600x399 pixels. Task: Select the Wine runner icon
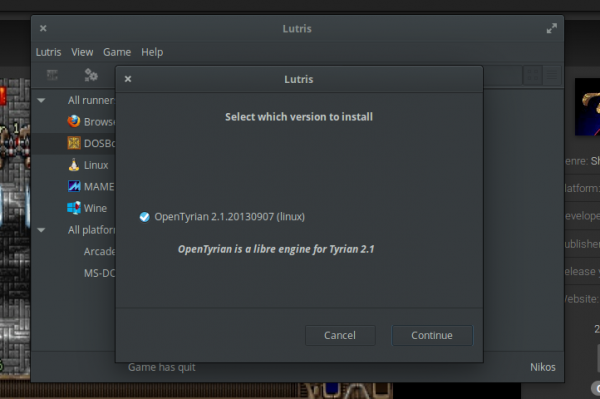coord(73,208)
